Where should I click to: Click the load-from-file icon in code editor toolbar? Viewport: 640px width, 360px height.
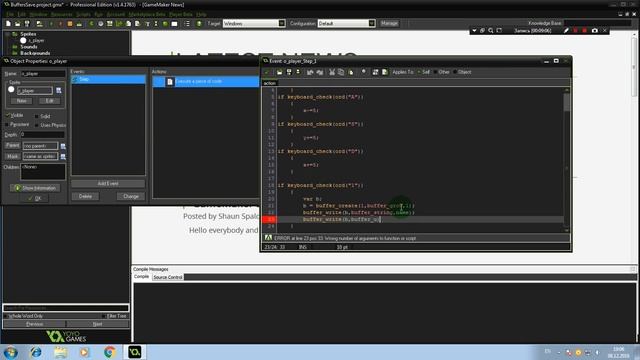[280, 72]
